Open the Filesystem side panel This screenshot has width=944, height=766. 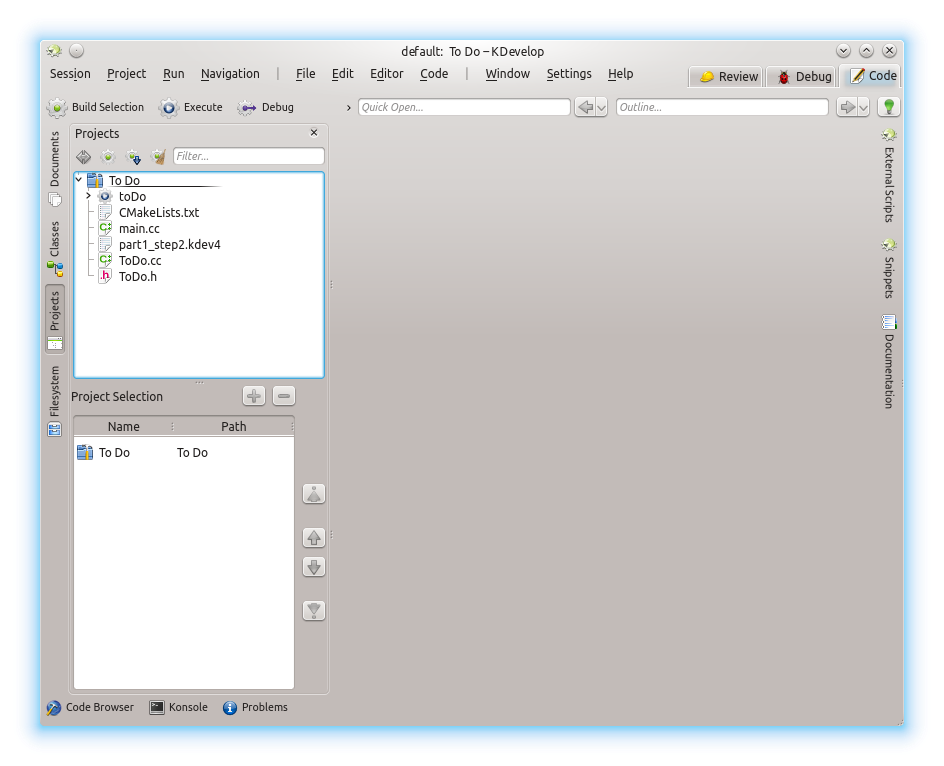[x=55, y=400]
